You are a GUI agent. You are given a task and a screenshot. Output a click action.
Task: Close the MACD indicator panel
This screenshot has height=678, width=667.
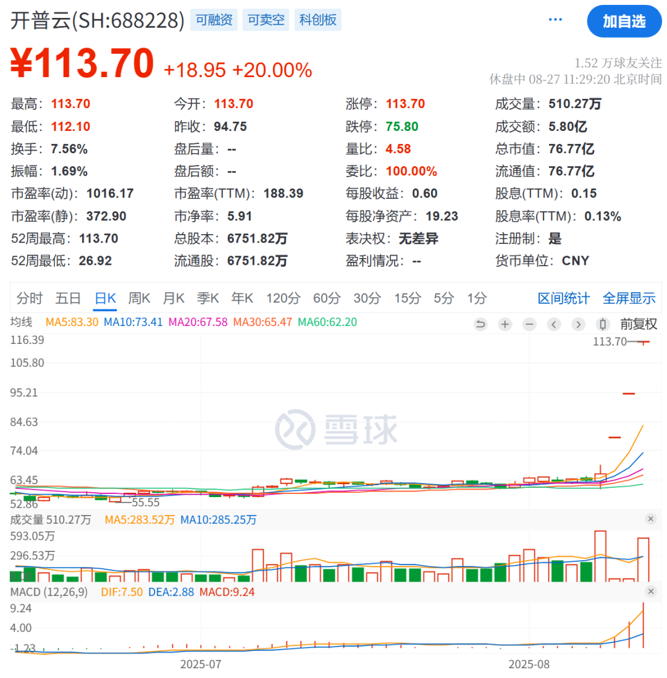point(651,592)
